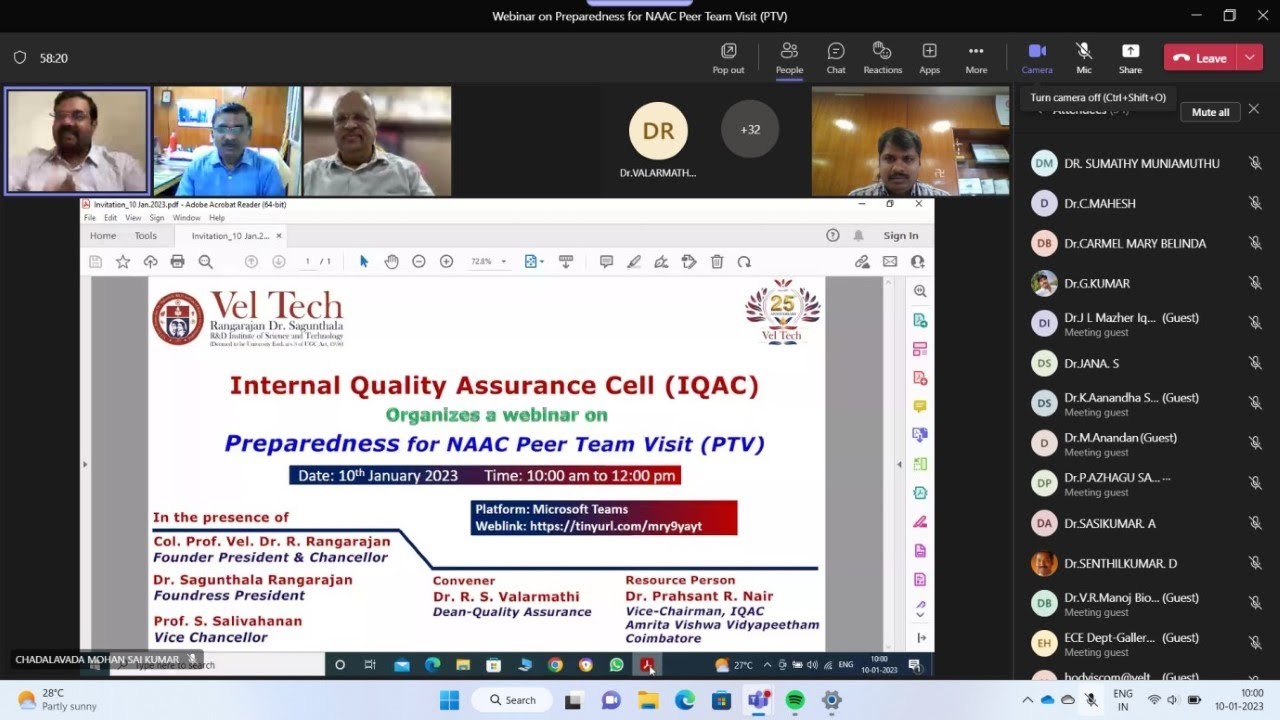This screenshot has height=720, width=1280.
Task: Open the File menu in Acrobat Reader
Action: pos(90,217)
